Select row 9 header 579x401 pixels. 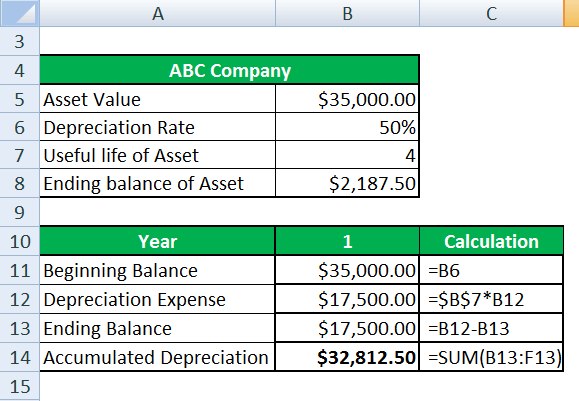pyautogui.click(x=19, y=212)
